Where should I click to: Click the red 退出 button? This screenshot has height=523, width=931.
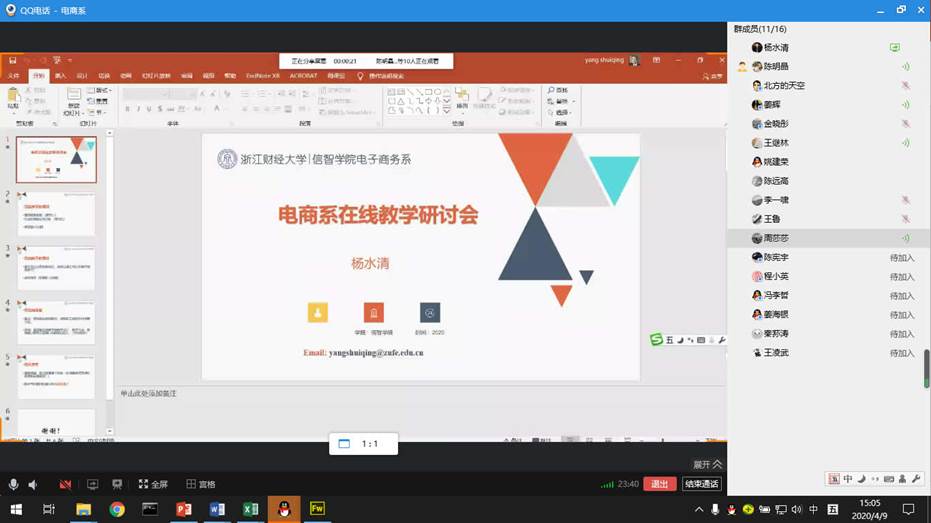pos(659,484)
